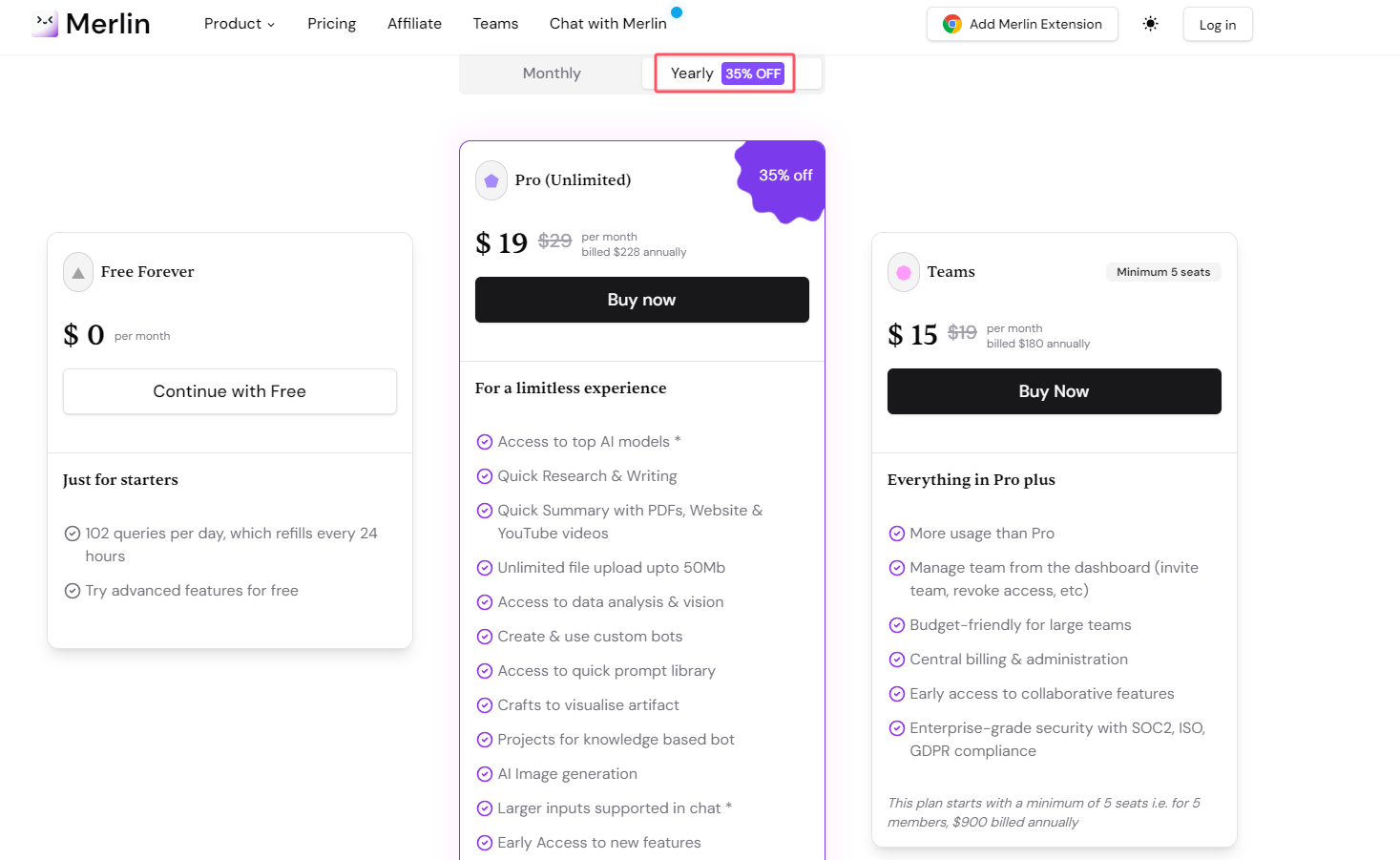This screenshot has width=1400, height=860.
Task: Click Buy Now on Teams plan
Action: 1055,391
